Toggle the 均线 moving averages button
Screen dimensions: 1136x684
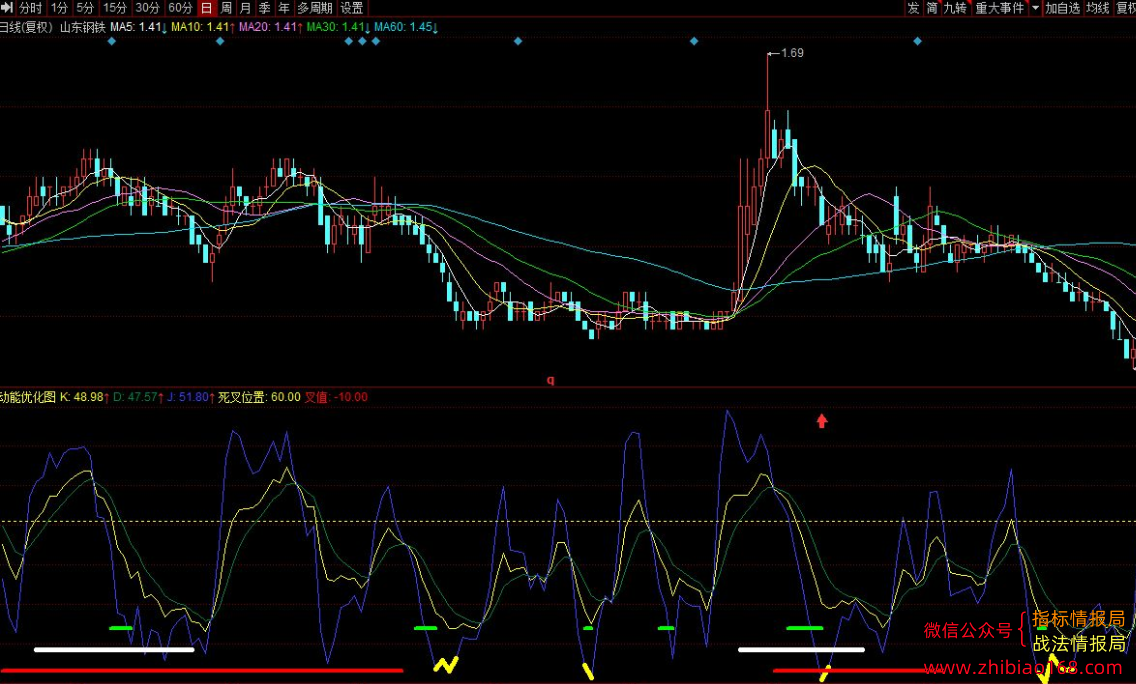[x=1098, y=8]
